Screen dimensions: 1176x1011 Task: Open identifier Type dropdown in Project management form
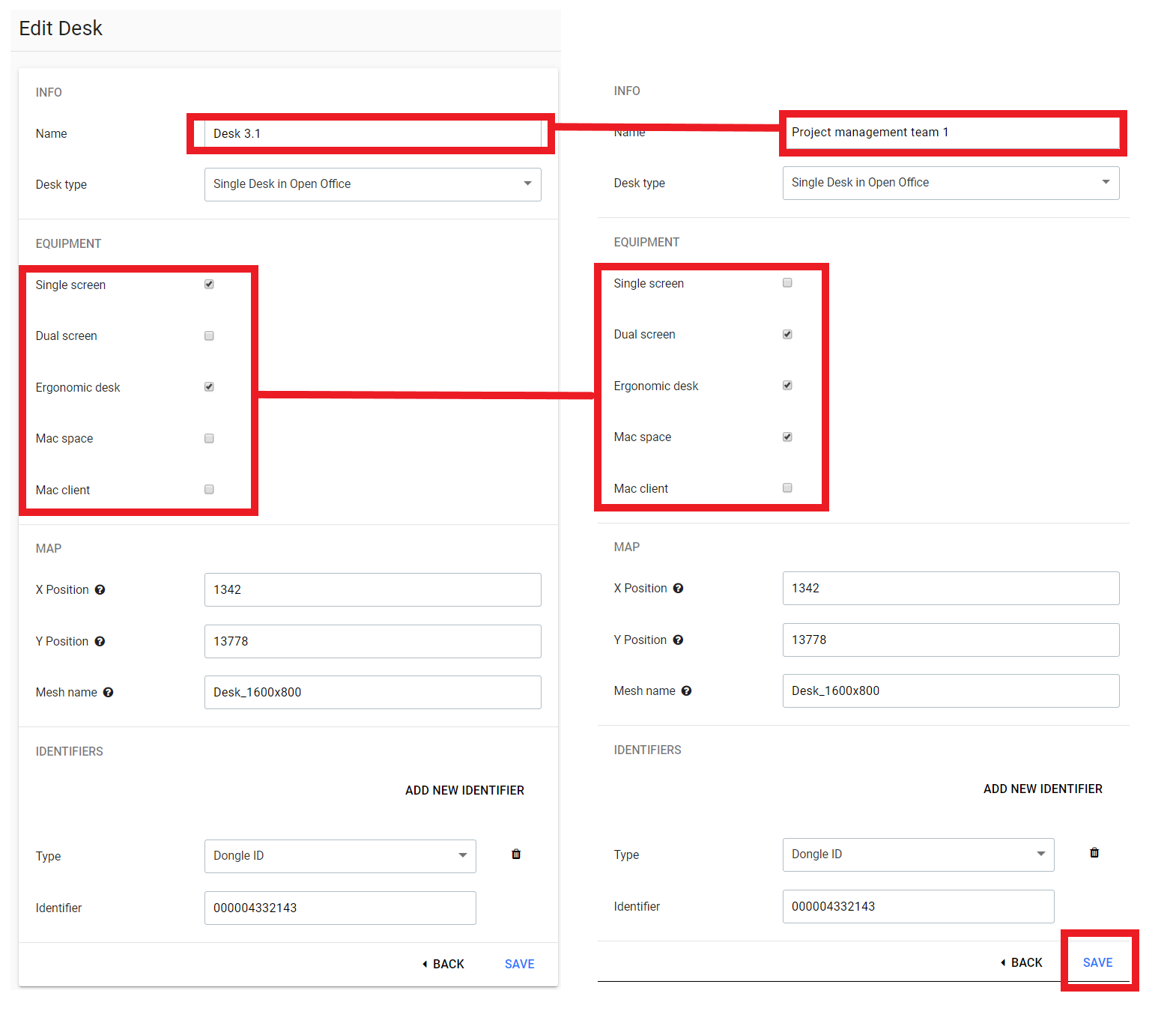coord(918,854)
